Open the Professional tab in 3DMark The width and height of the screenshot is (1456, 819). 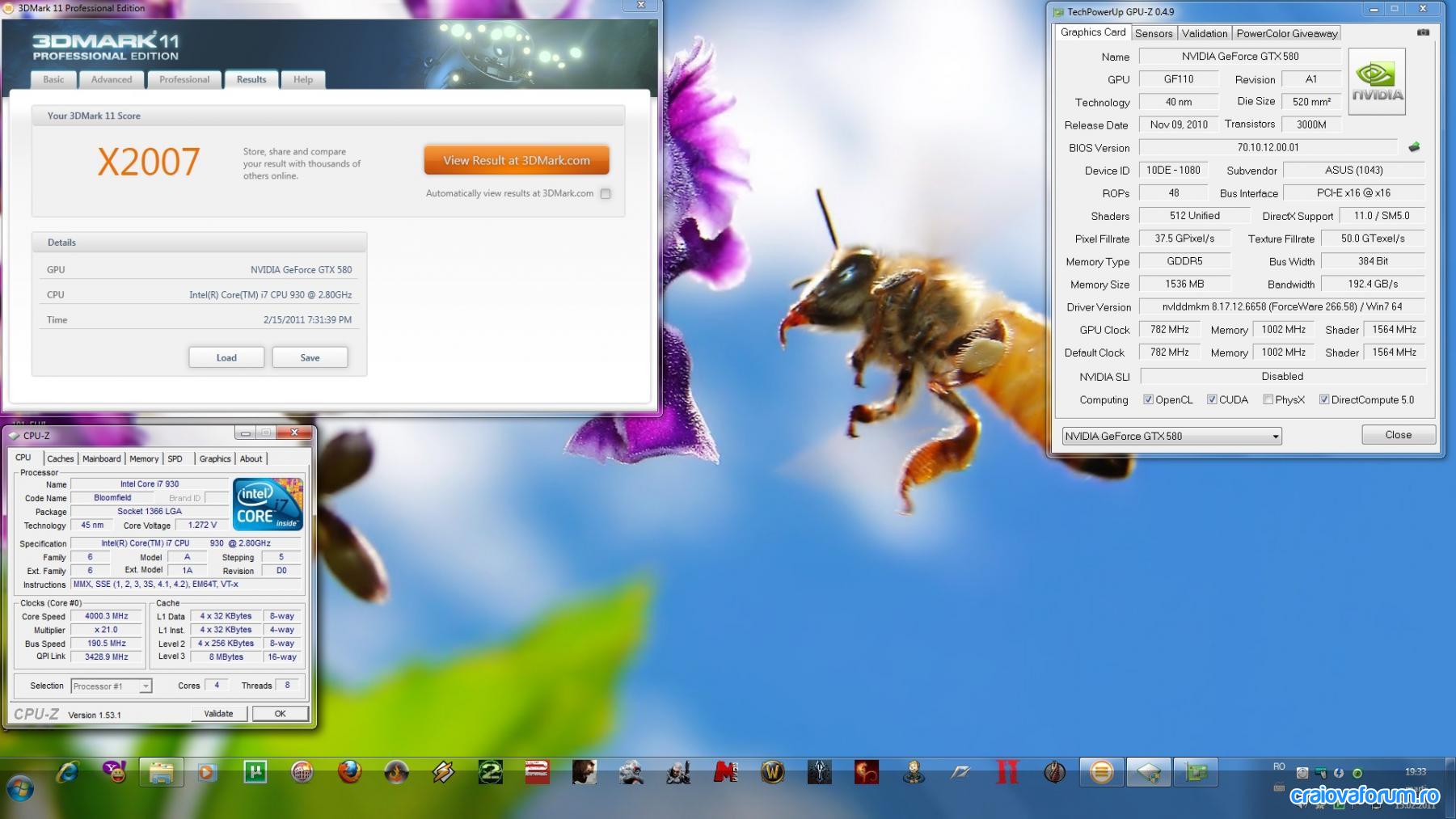click(184, 79)
